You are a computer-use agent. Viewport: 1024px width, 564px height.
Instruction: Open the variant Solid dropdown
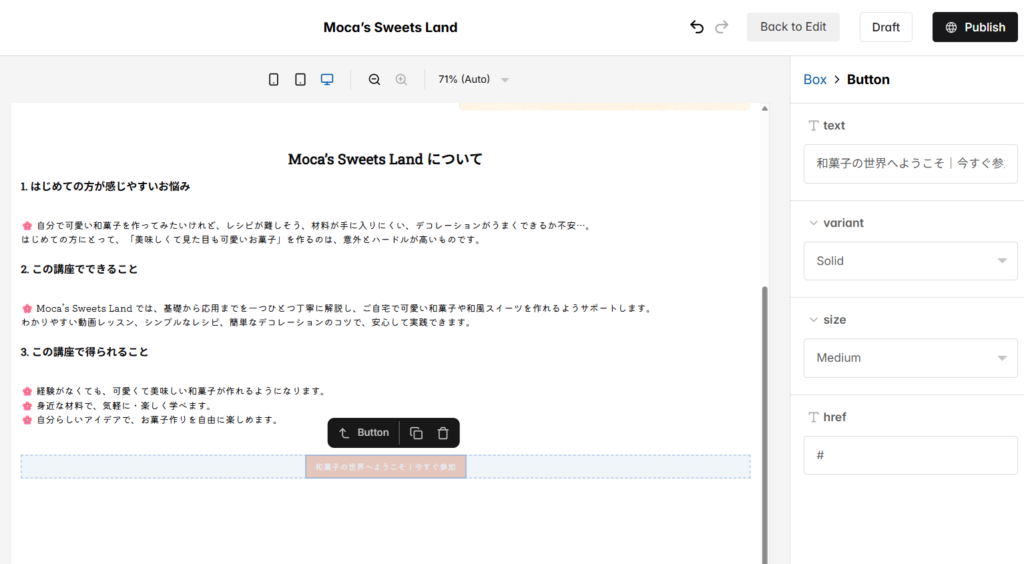point(910,261)
